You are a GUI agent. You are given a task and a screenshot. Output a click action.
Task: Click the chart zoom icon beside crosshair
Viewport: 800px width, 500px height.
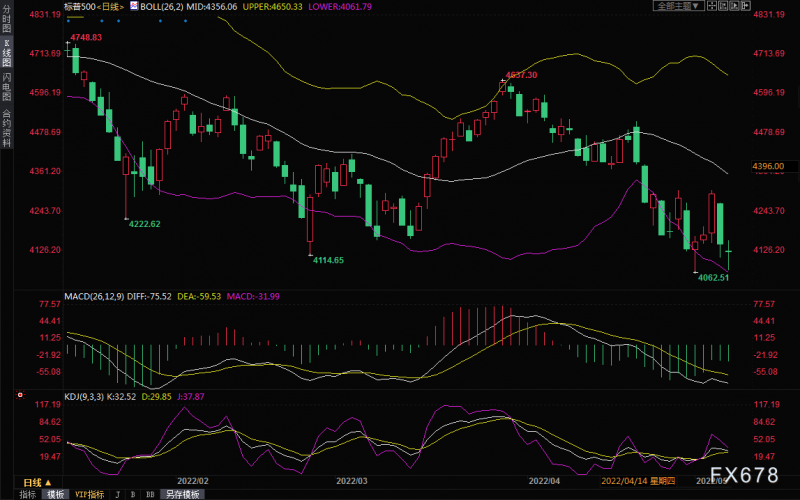pyautogui.click(x=723, y=6)
